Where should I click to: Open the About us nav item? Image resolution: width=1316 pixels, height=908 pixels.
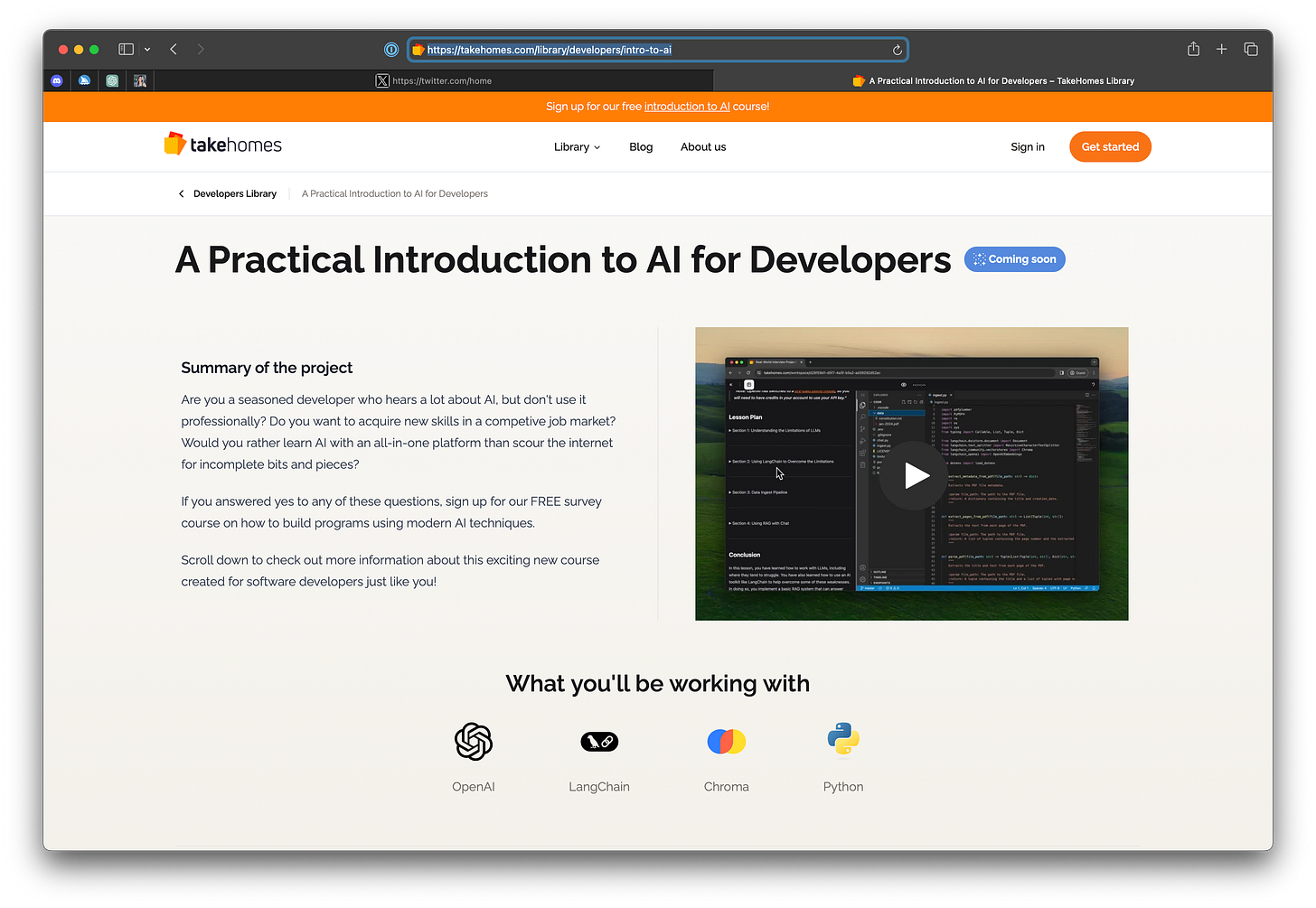point(703,147)
